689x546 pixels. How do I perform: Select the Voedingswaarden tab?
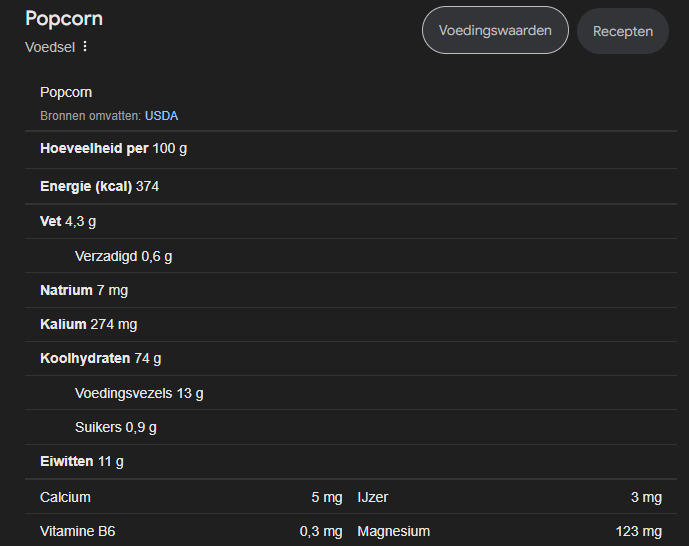pos(495,30)
